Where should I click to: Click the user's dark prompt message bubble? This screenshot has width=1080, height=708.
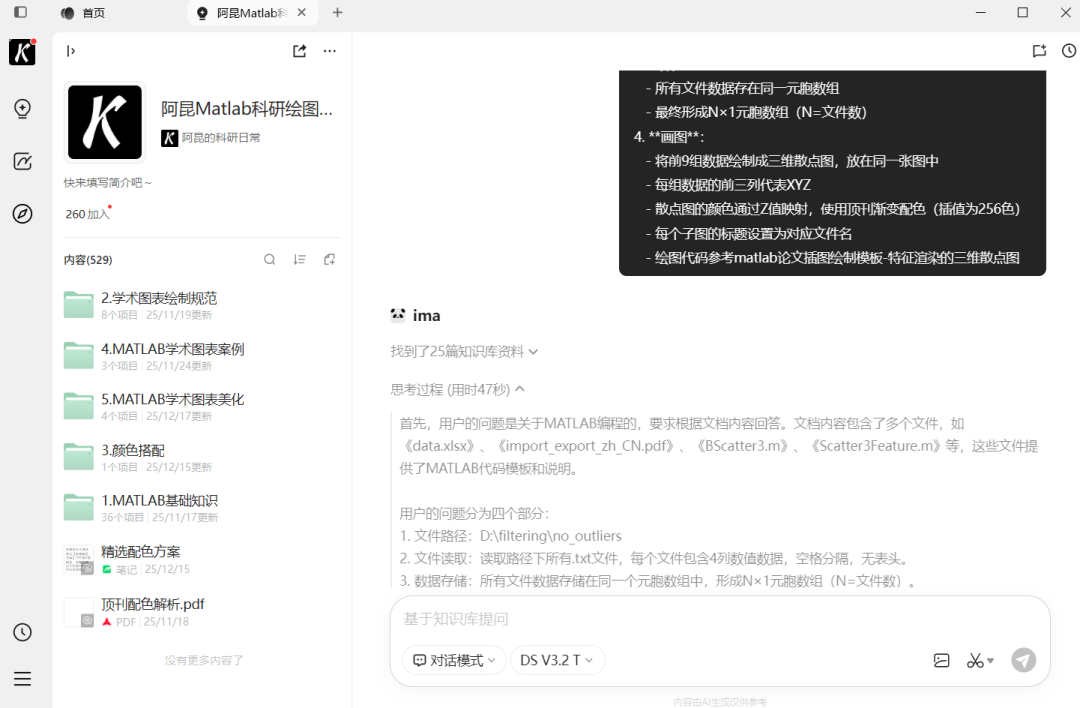[x=832, y=172]
